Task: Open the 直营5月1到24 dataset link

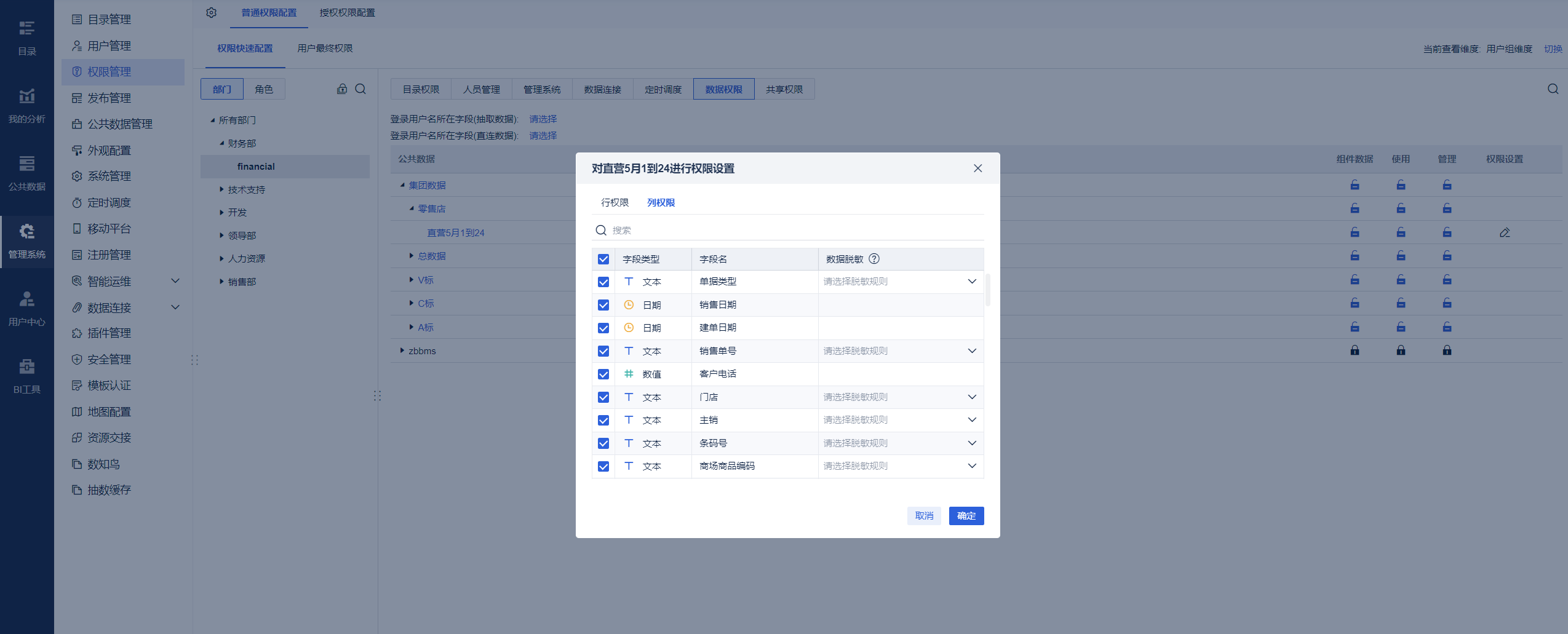Action: (x=455, y=232)
